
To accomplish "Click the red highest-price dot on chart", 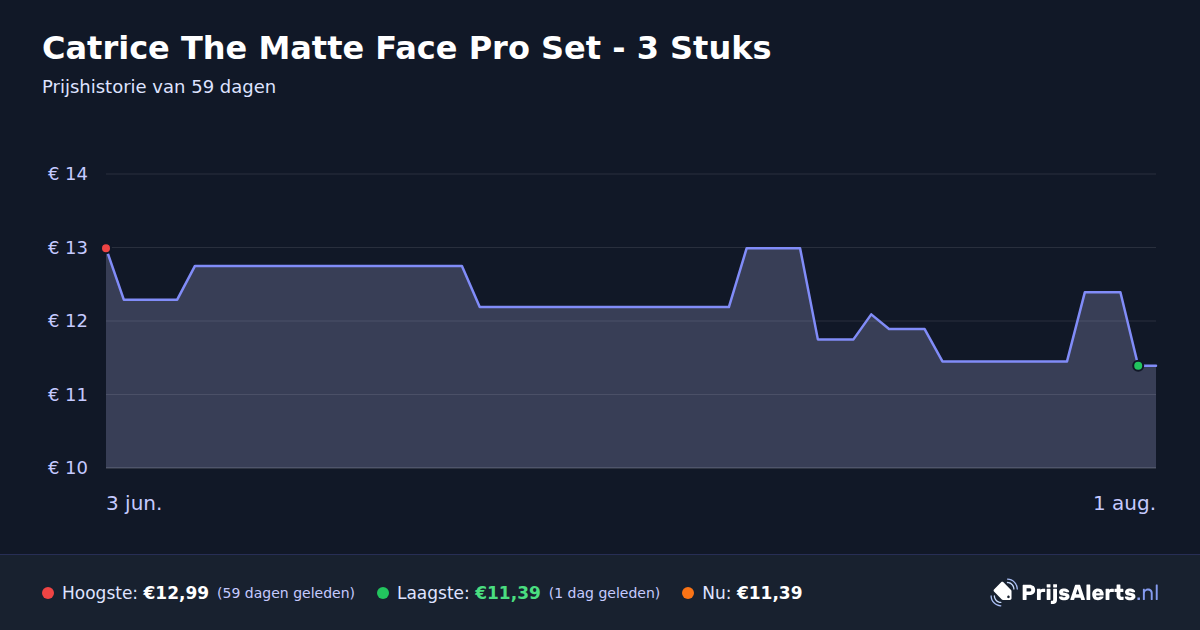I will click(106, 248).
